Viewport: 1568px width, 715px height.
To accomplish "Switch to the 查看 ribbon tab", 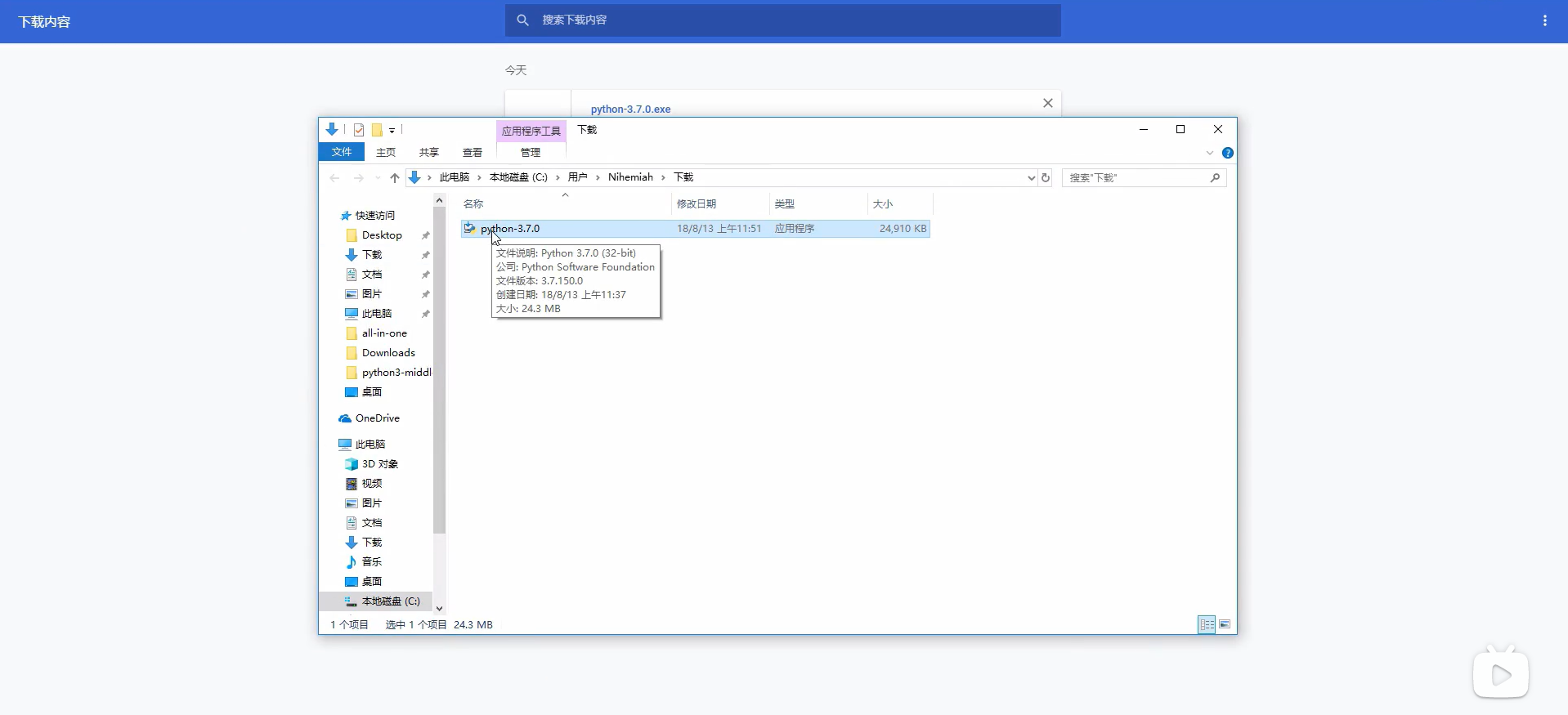I will point(472,152).
